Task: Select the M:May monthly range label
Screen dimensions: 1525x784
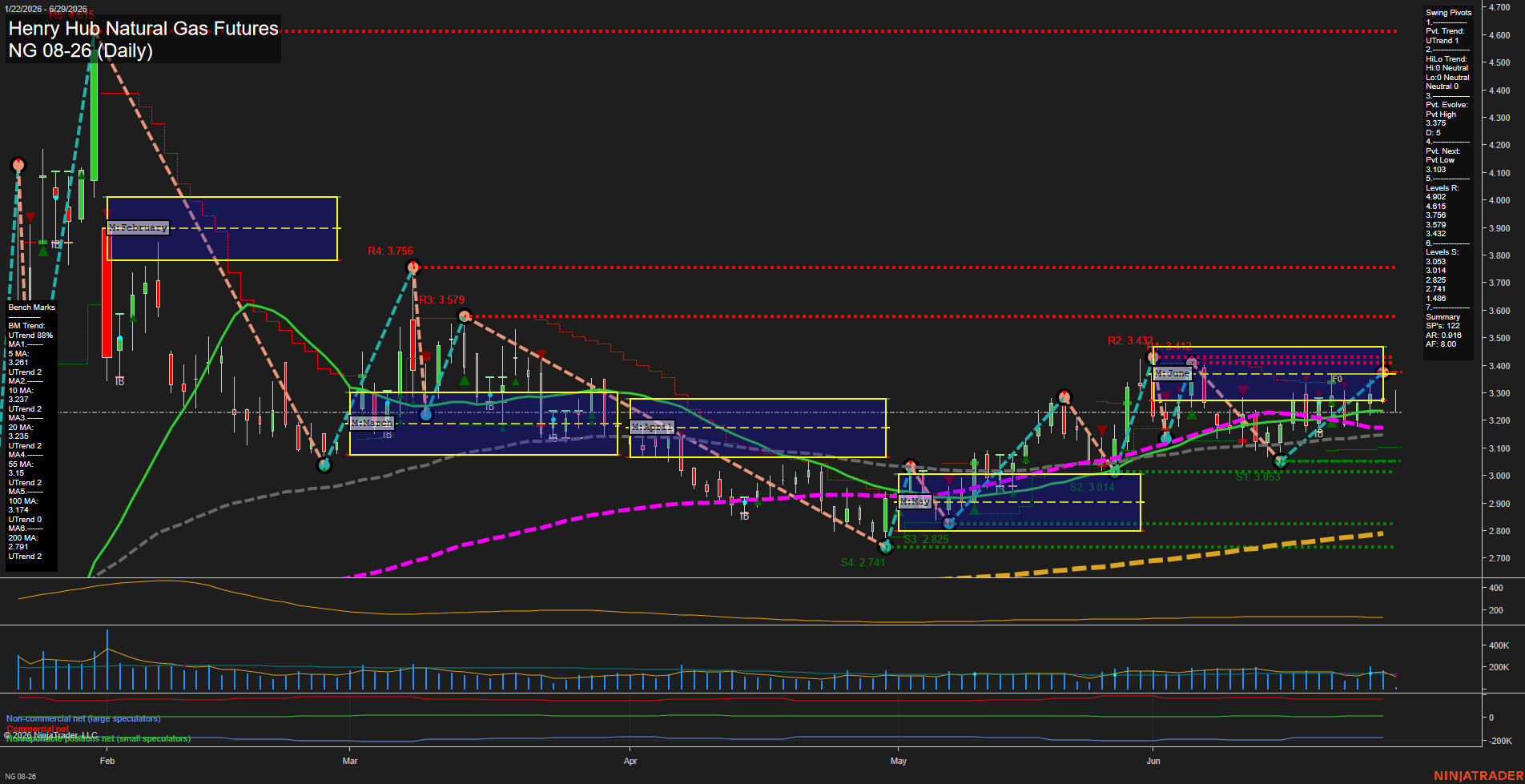Action: coord(915,501)
